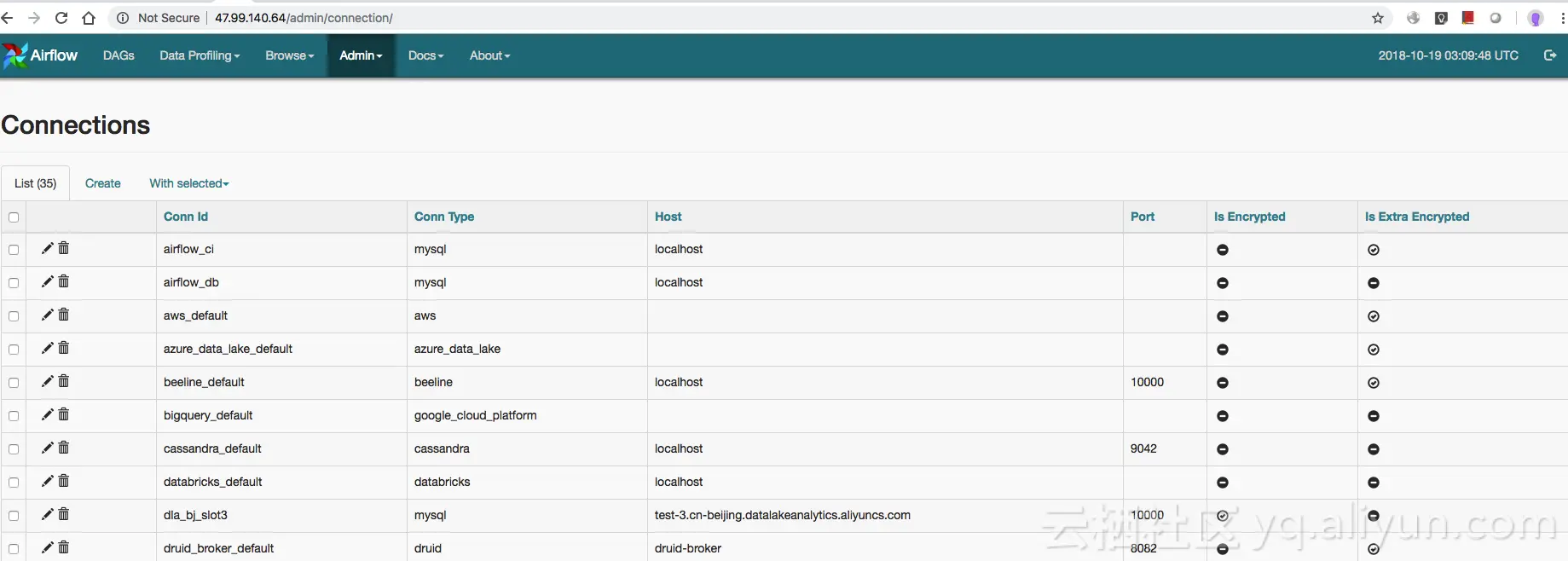
Task: Select the List (35) tab
Action: point(36,183)
